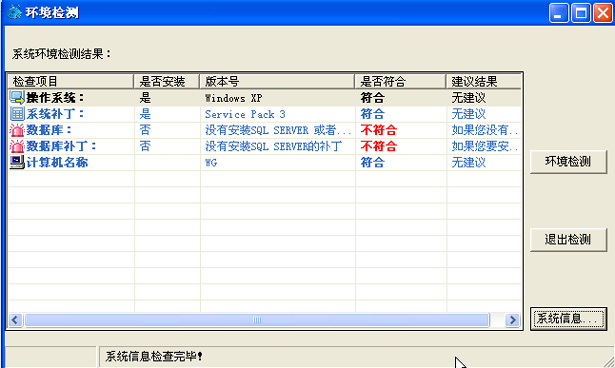Click the 版本号 column header
The height and width of the screenshot is (368, 615).
277,81
